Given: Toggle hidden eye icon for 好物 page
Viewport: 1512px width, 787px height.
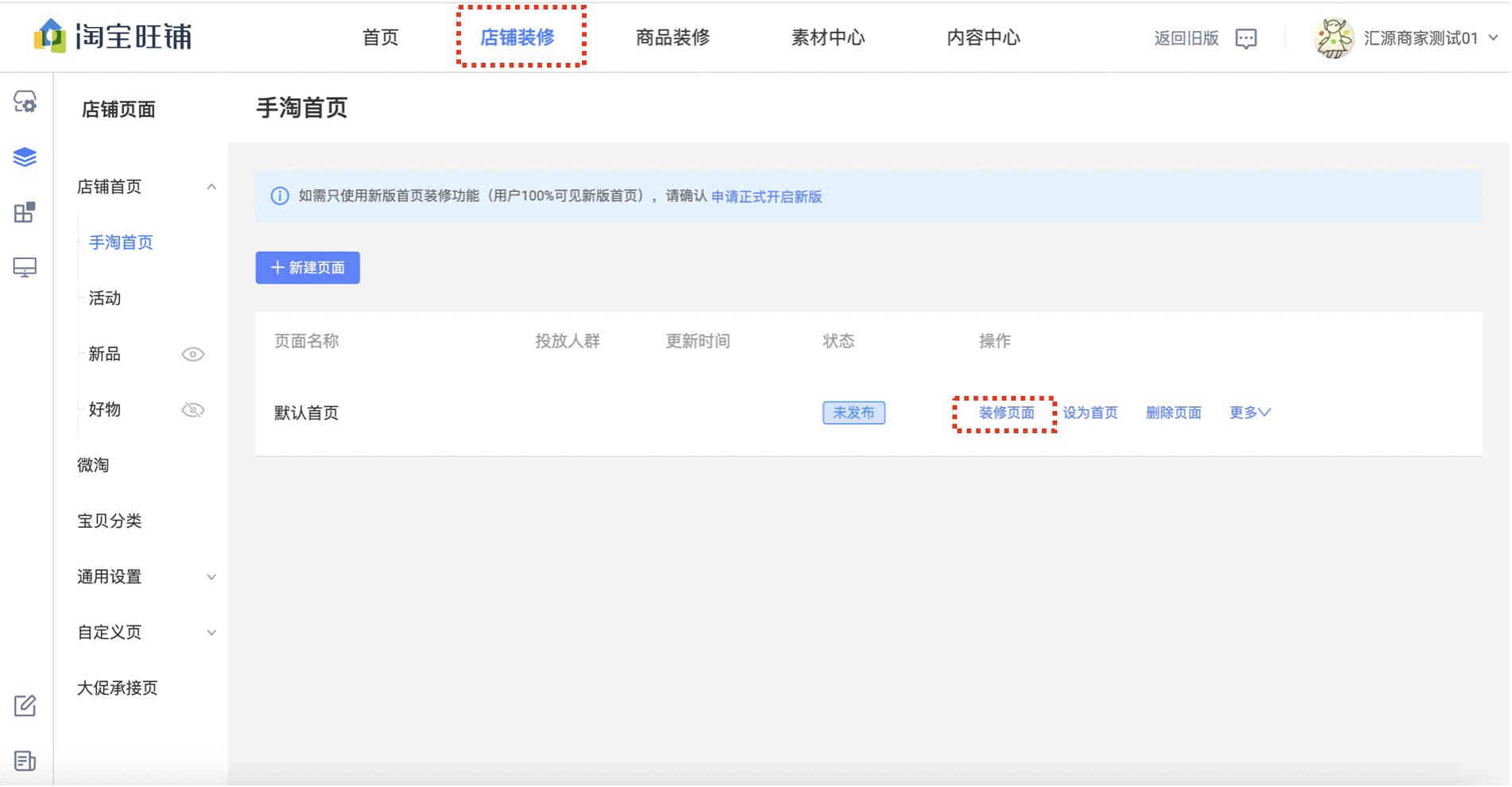Looking at the screenshot, I should click(192, 410).
